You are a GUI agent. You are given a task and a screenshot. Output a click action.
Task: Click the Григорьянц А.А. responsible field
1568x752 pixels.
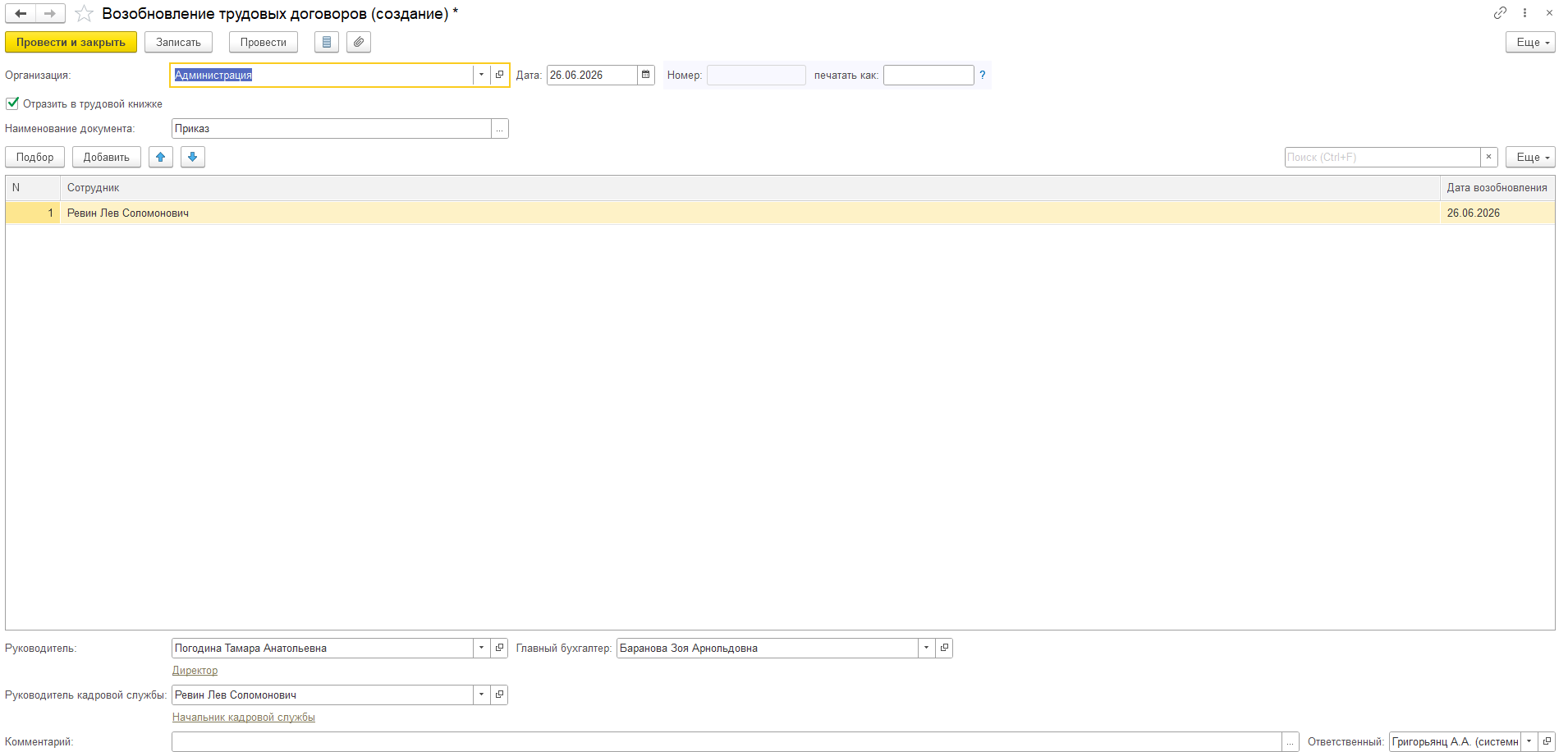[1455, 741]
